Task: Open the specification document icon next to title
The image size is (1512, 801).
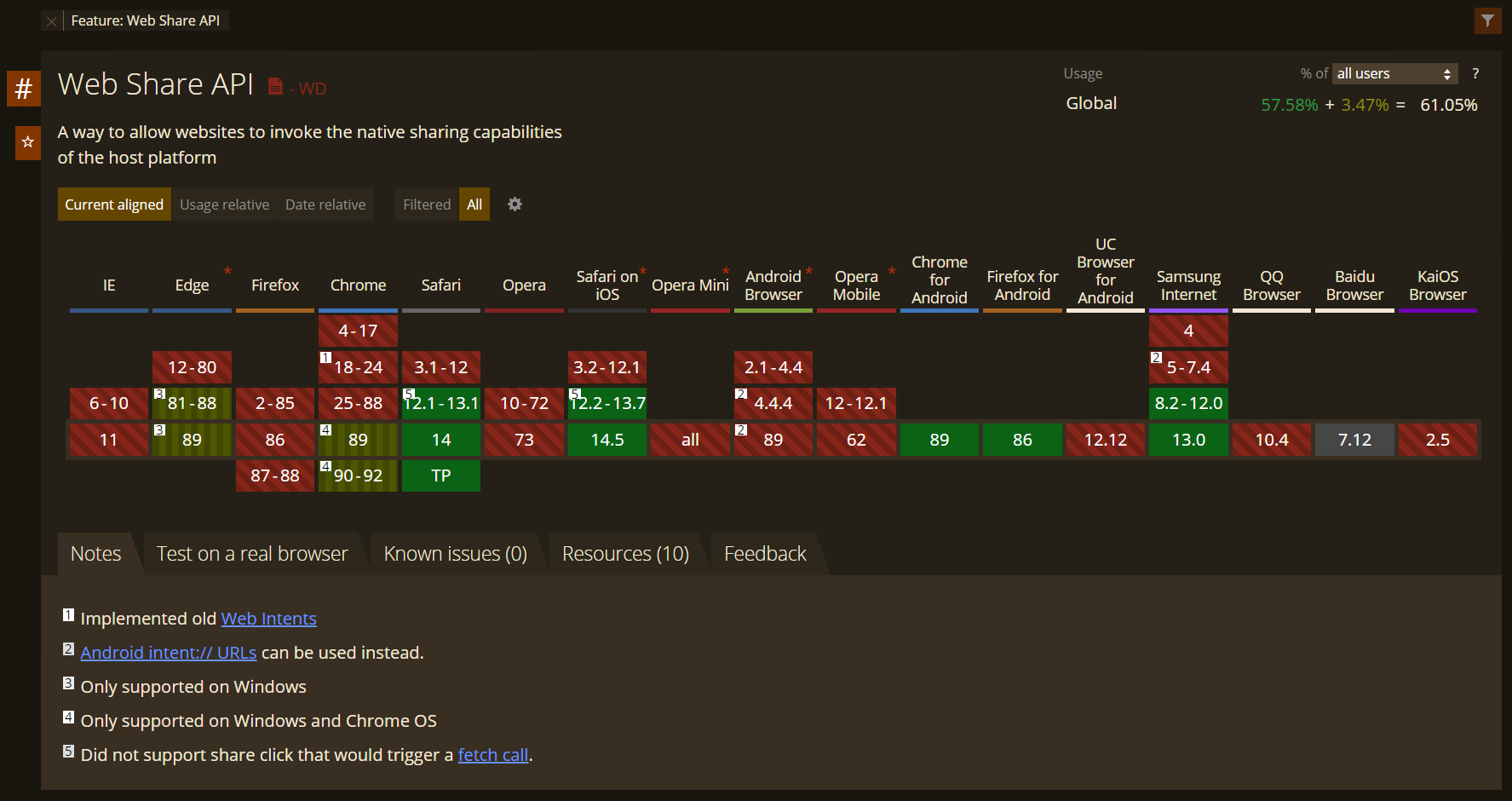Action: point(274,84)
